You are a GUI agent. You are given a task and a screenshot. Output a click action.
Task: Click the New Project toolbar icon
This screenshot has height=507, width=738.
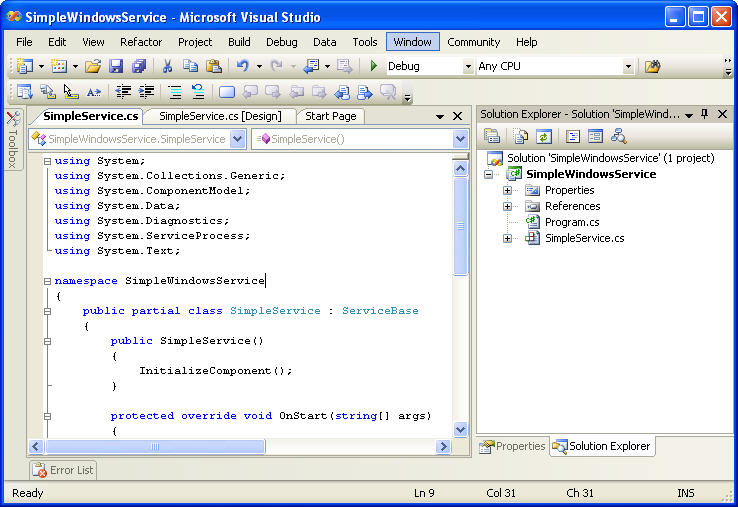click(x=24, y=66)
